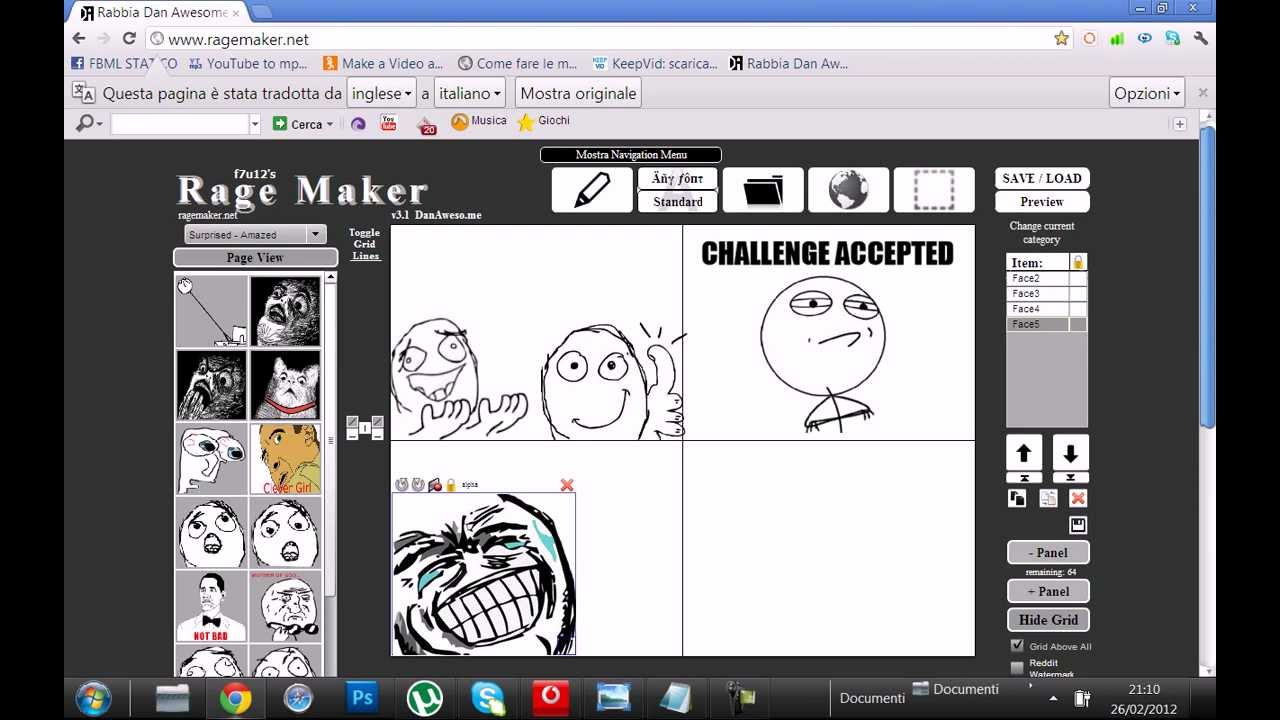Image resolution: width=1280 pixels, height=720 pixels.
Task: Click the Page View button
Action: pyautogui.click(x=255, y=258)
